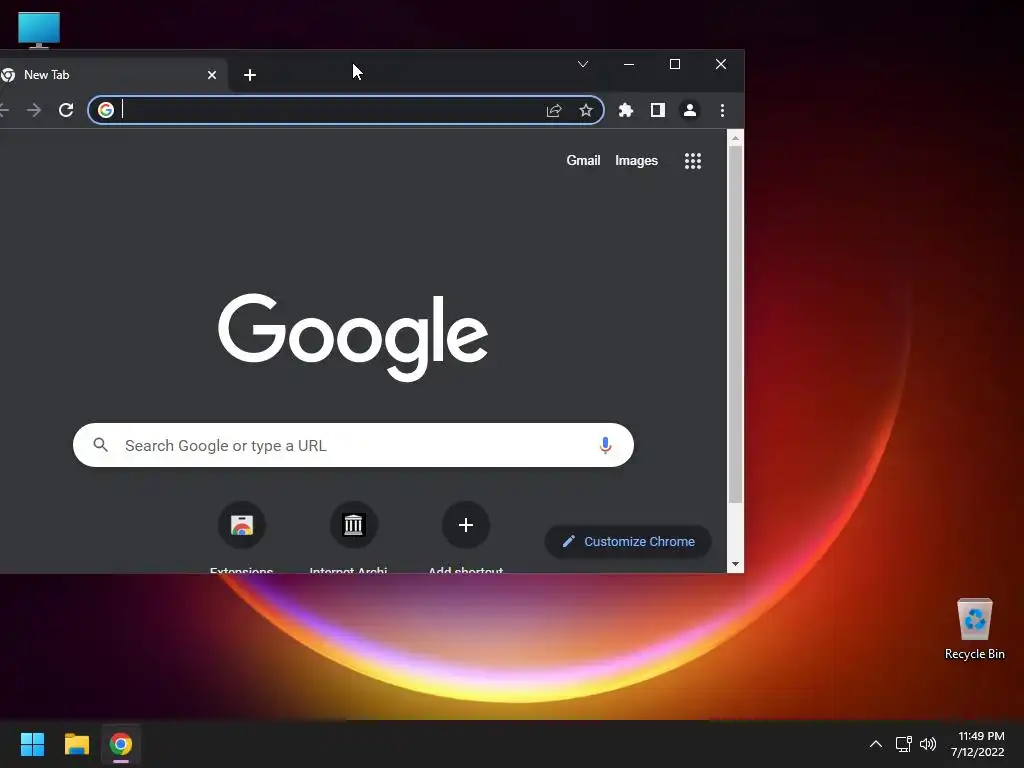
Task: Bookmark this tab with the star icon
Action: point(586,110)
